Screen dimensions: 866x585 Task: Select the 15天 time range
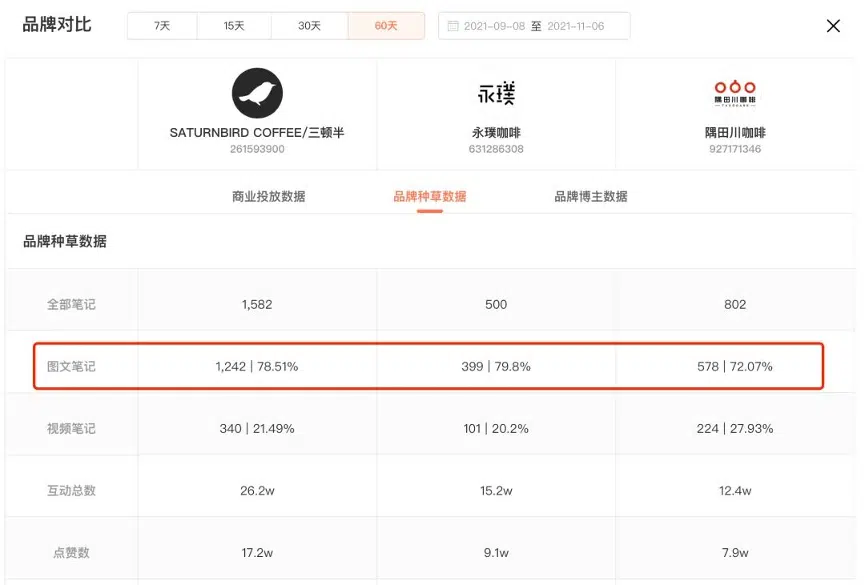[x=234, y=26]
